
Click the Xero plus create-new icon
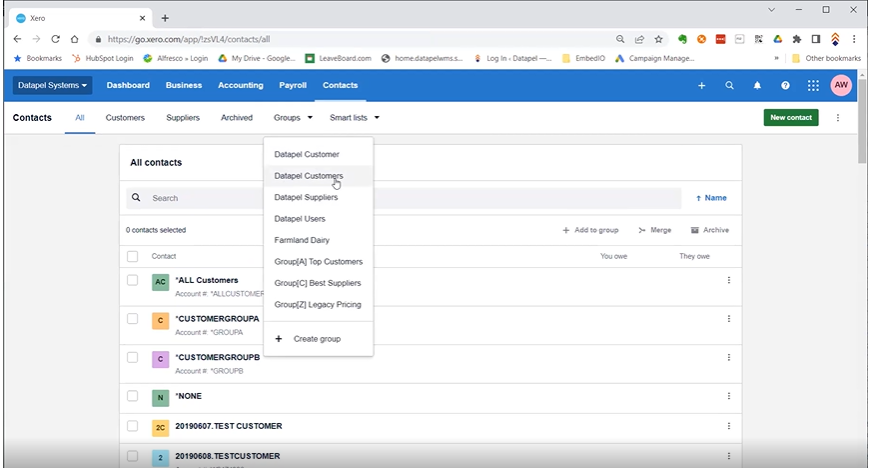[701, 85]
